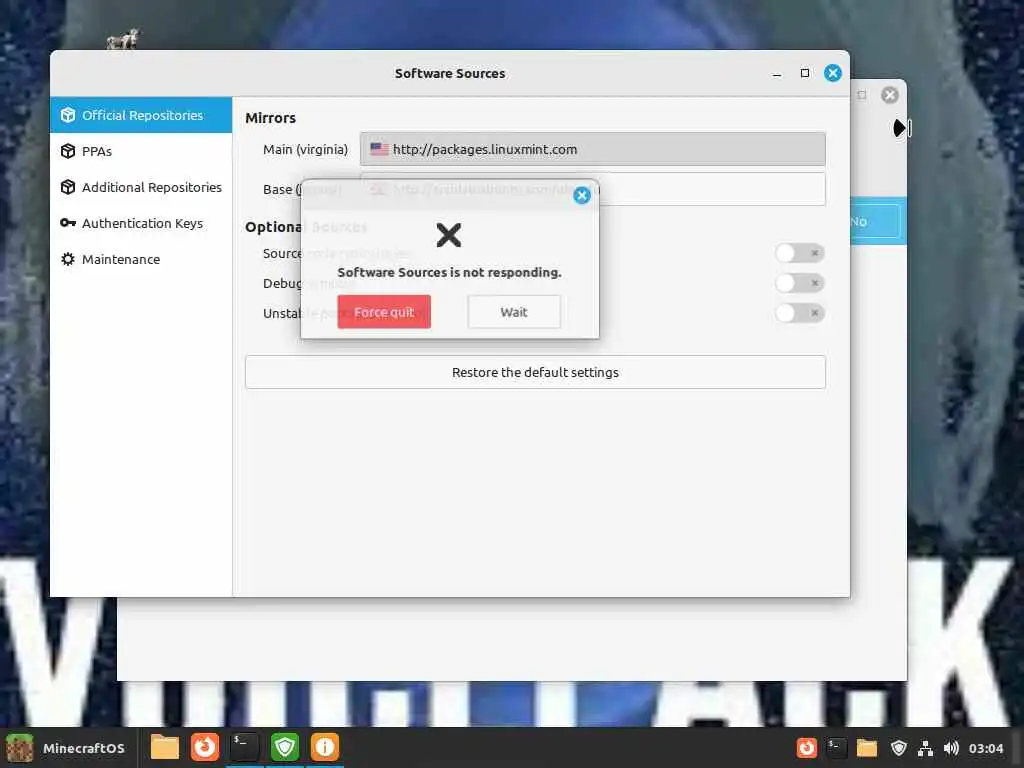Image resolution: width=1024 pixels, height=768 pixels.
Task: Select Official Repositories in sidebar
Action: pyautogui.click(x=140, y=115)
